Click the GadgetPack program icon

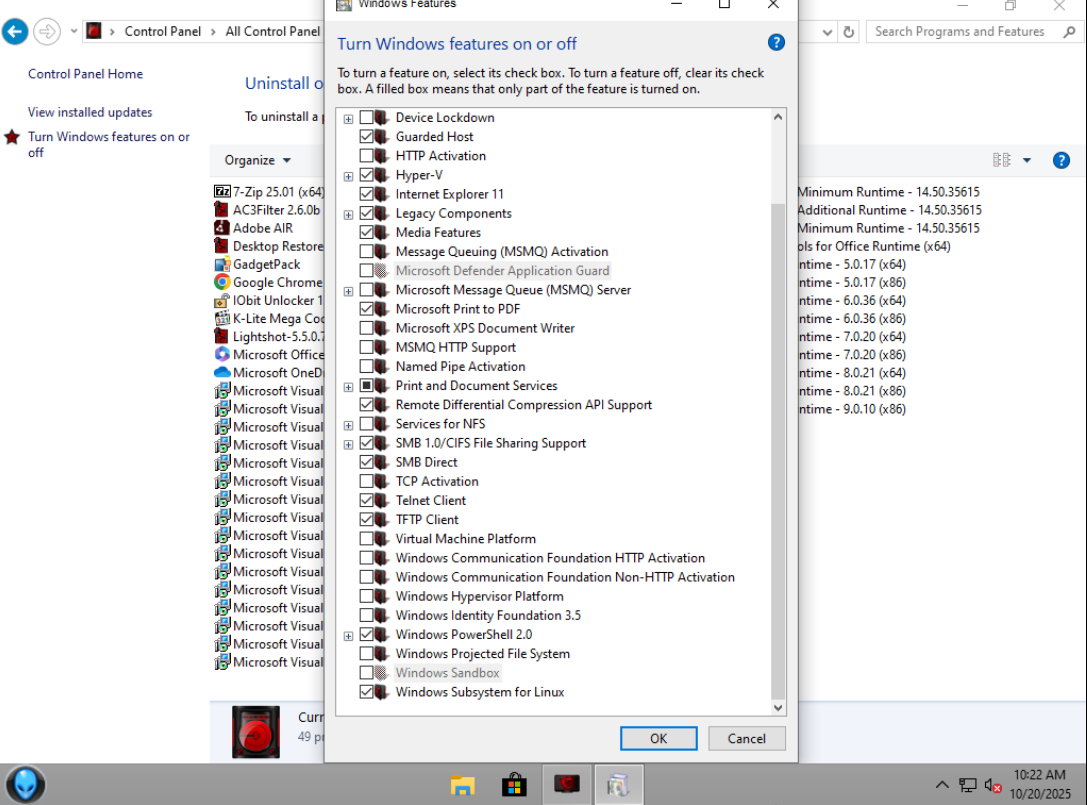[x=222, y=264]
